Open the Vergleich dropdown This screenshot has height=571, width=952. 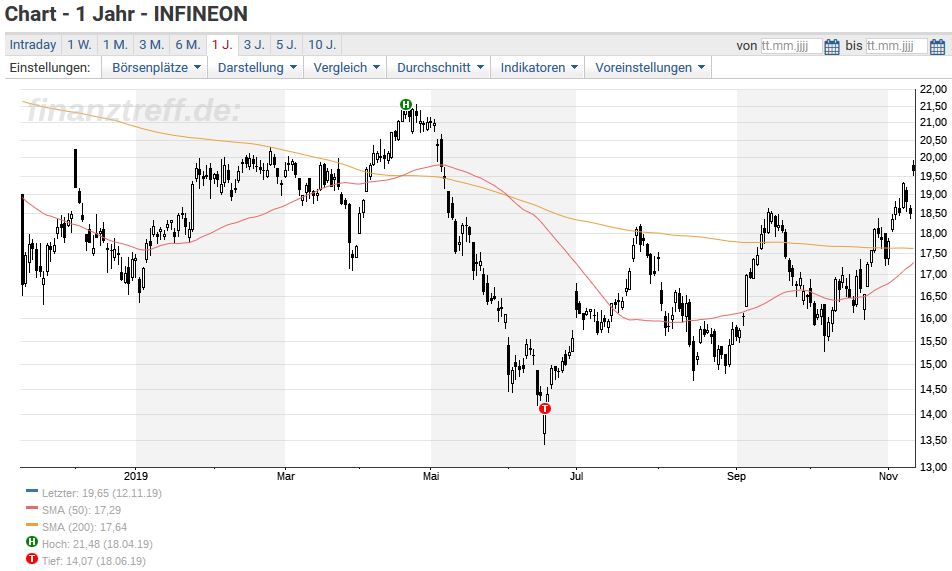click(346, 67)
